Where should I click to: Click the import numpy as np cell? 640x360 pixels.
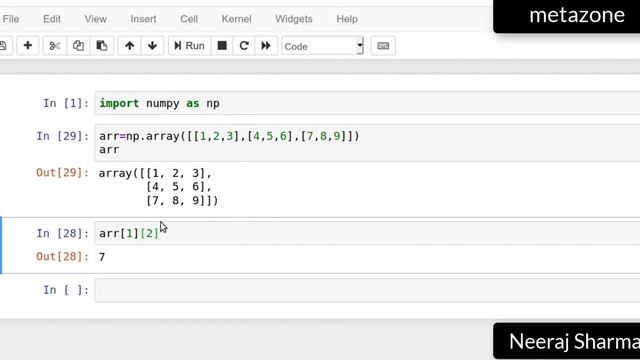pos(367,103)
